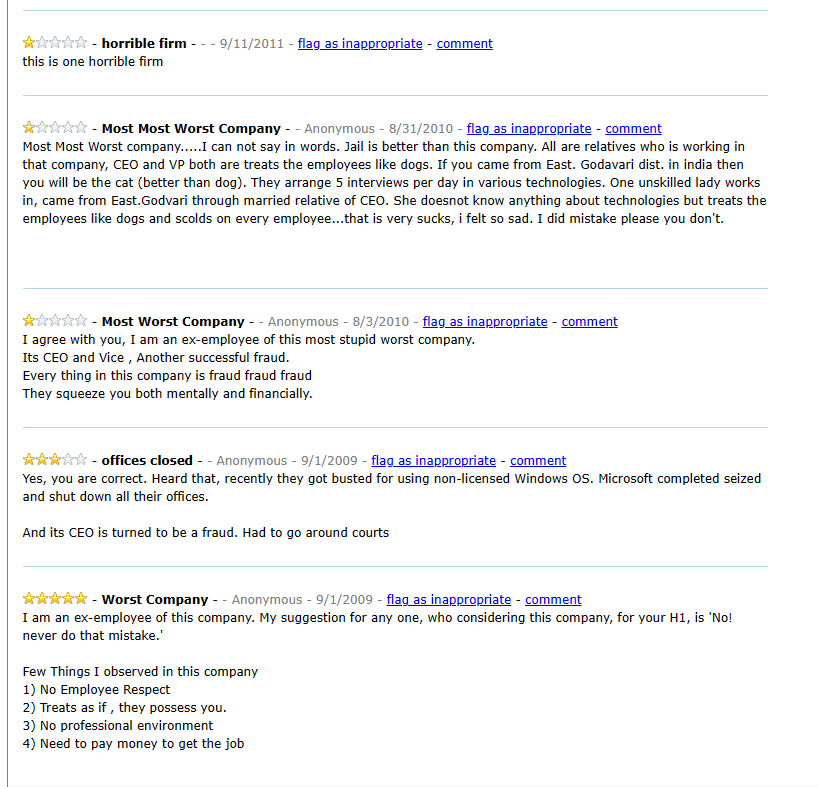
Task: Click five-star rating on 'Worst Company' review
Action: pos(55,599)
